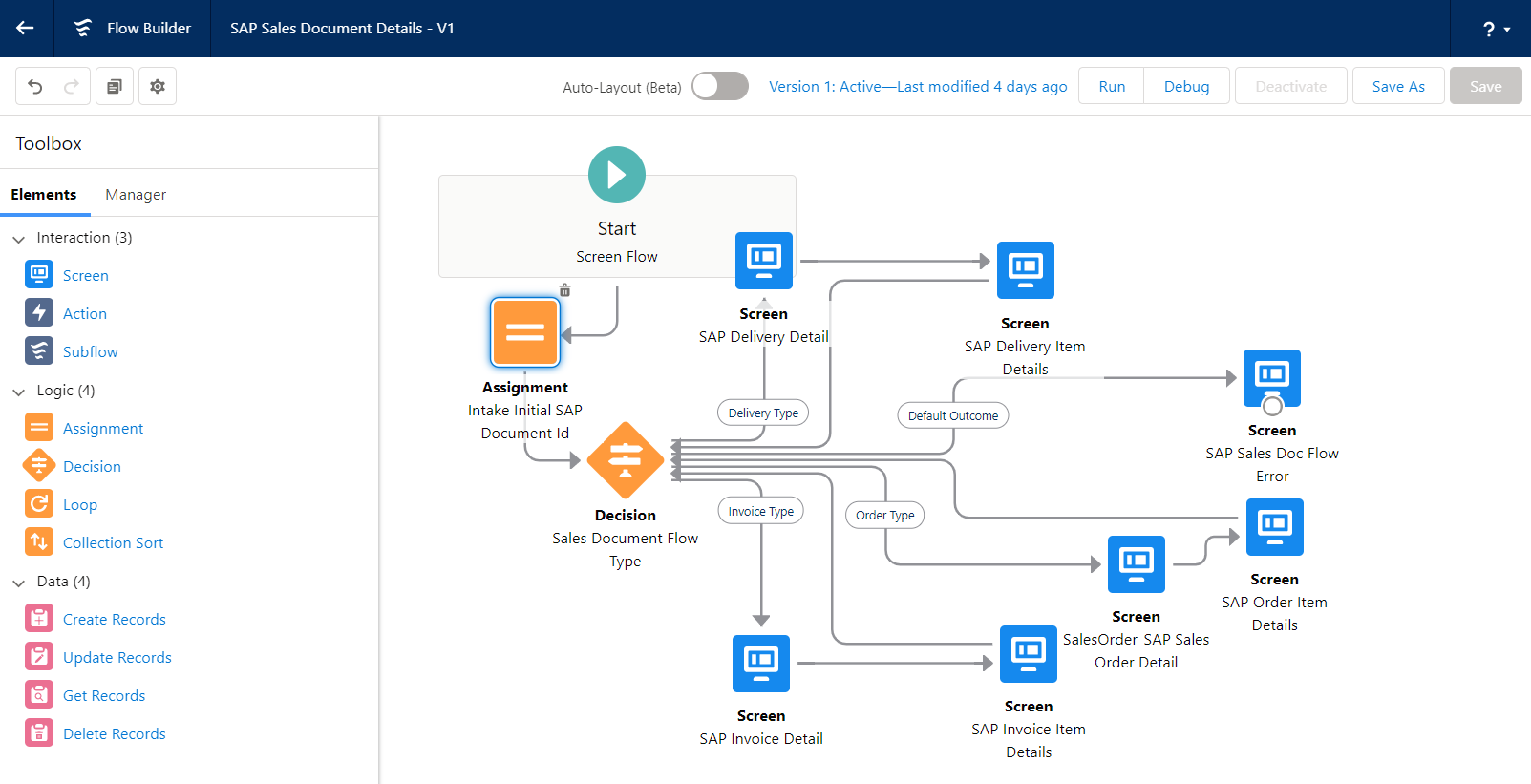Open the version status link
The width and height of the screenshot is (1531, 784).
tap(918, 86)
